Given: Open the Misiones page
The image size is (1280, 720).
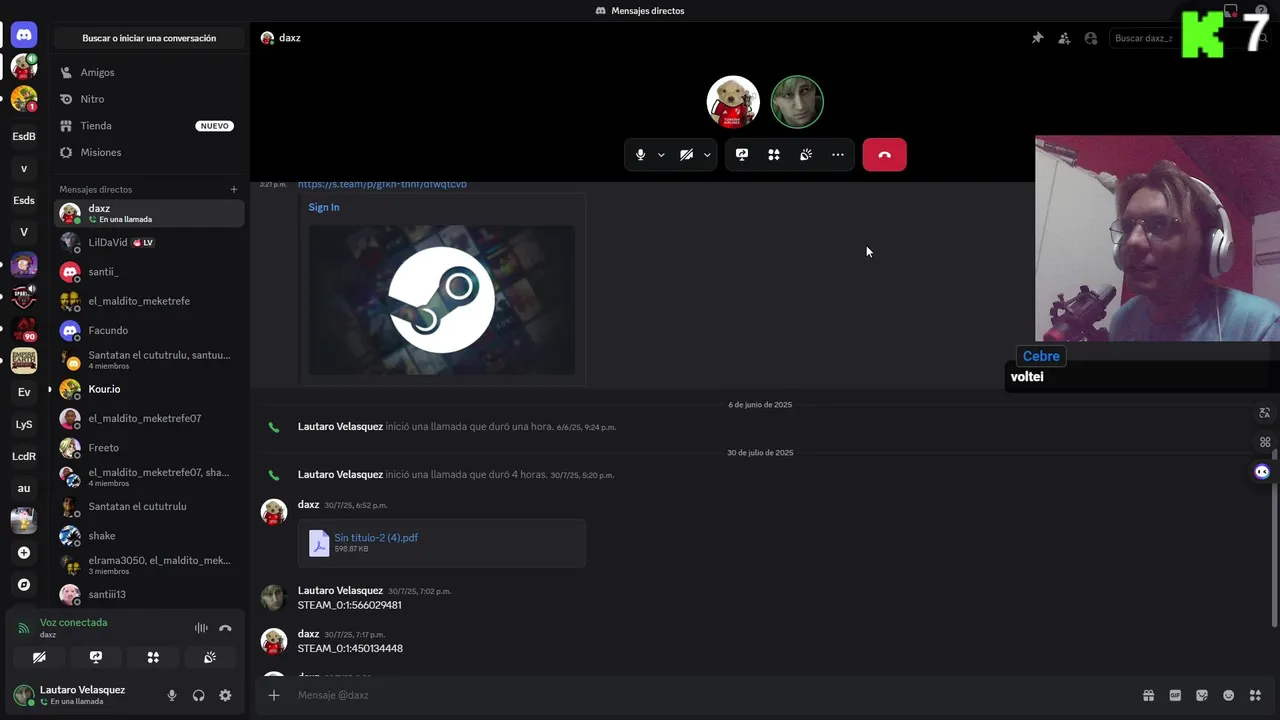Looking at the screenshot, I should pos(149,153).
